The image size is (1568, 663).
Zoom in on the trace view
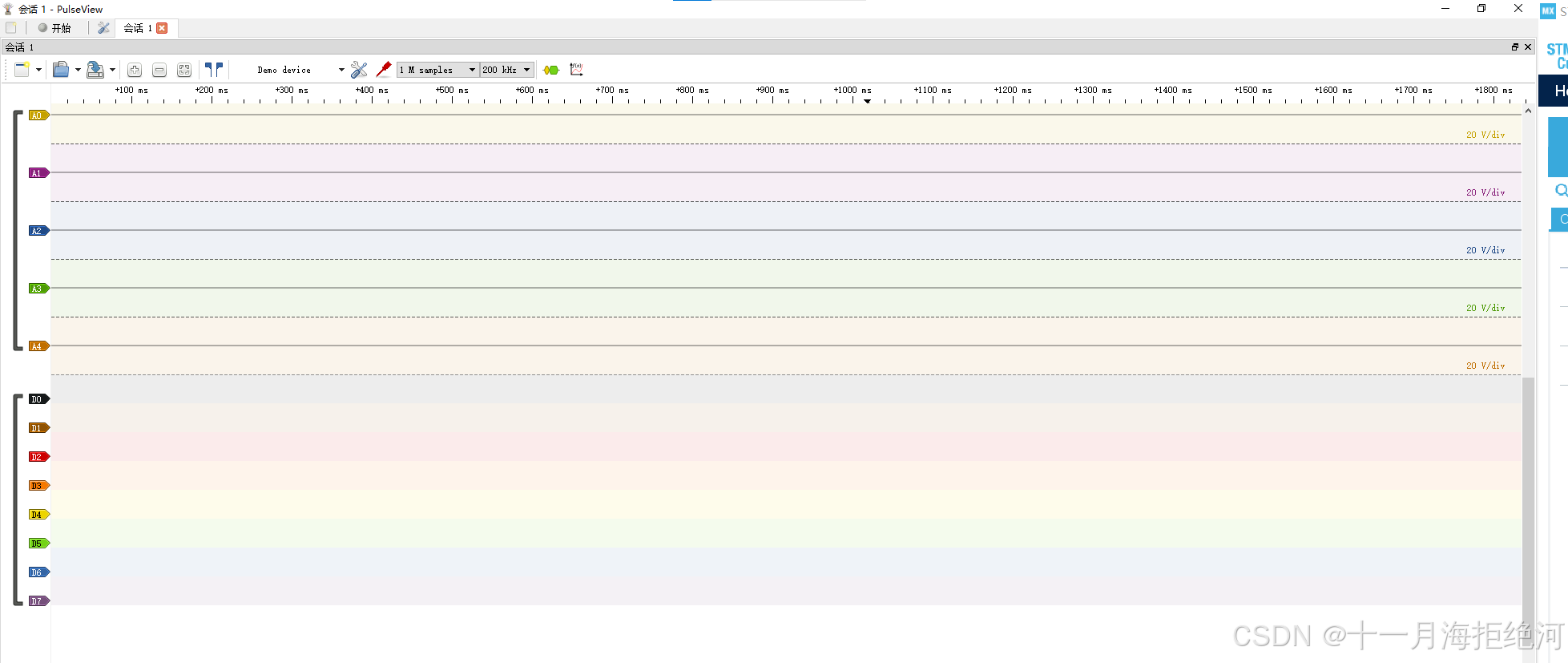pos(135,70)
